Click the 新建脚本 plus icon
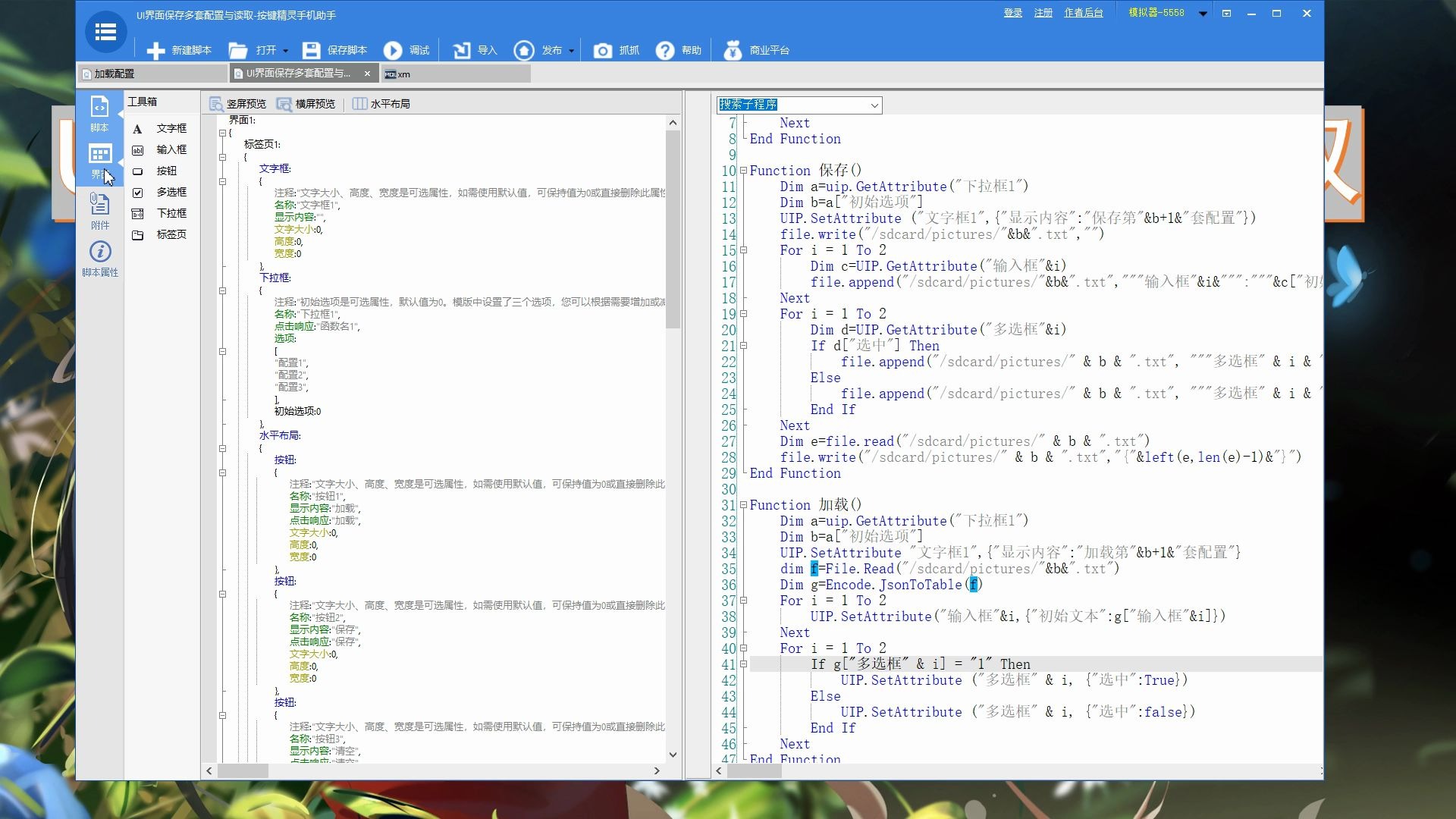Viewport: 1456px width, 819px height. pyautogui.click(x=155, y=51)
